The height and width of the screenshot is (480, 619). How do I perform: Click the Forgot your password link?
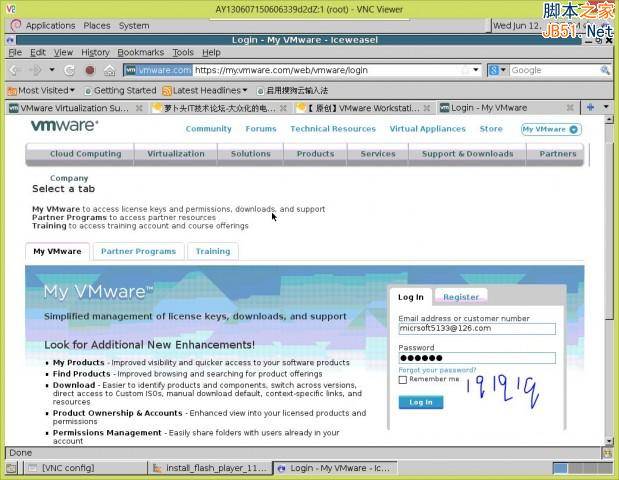click(x=437, y=370)
